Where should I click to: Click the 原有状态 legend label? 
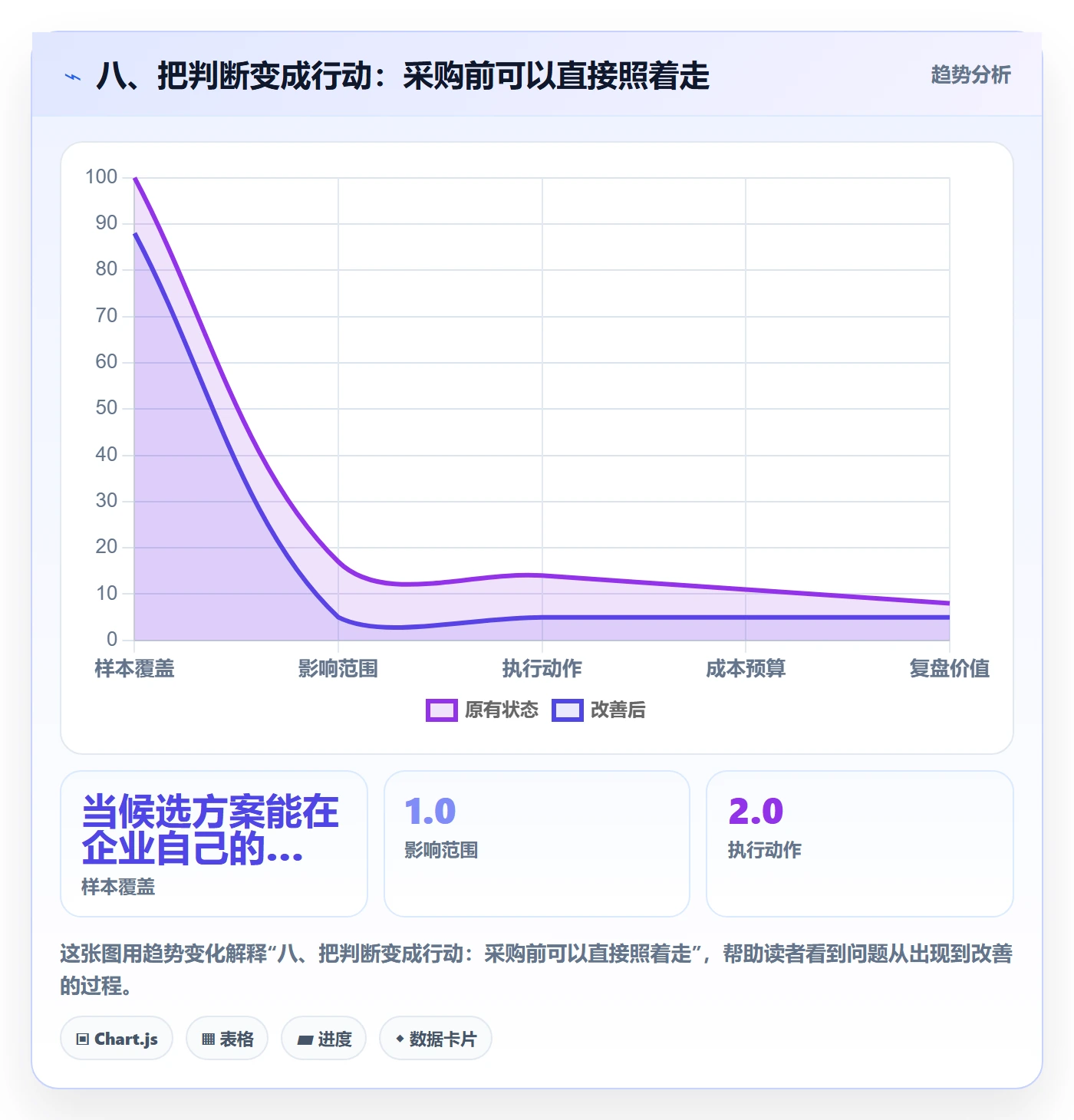tap(502, 710)
